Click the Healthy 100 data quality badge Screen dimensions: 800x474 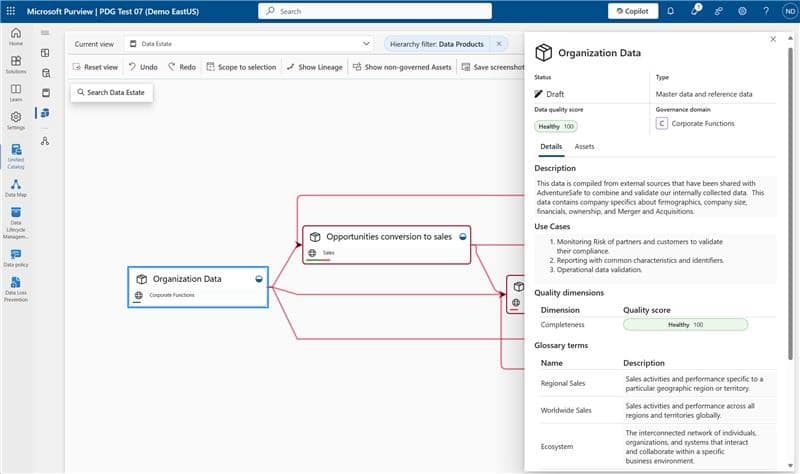point(556,126)
